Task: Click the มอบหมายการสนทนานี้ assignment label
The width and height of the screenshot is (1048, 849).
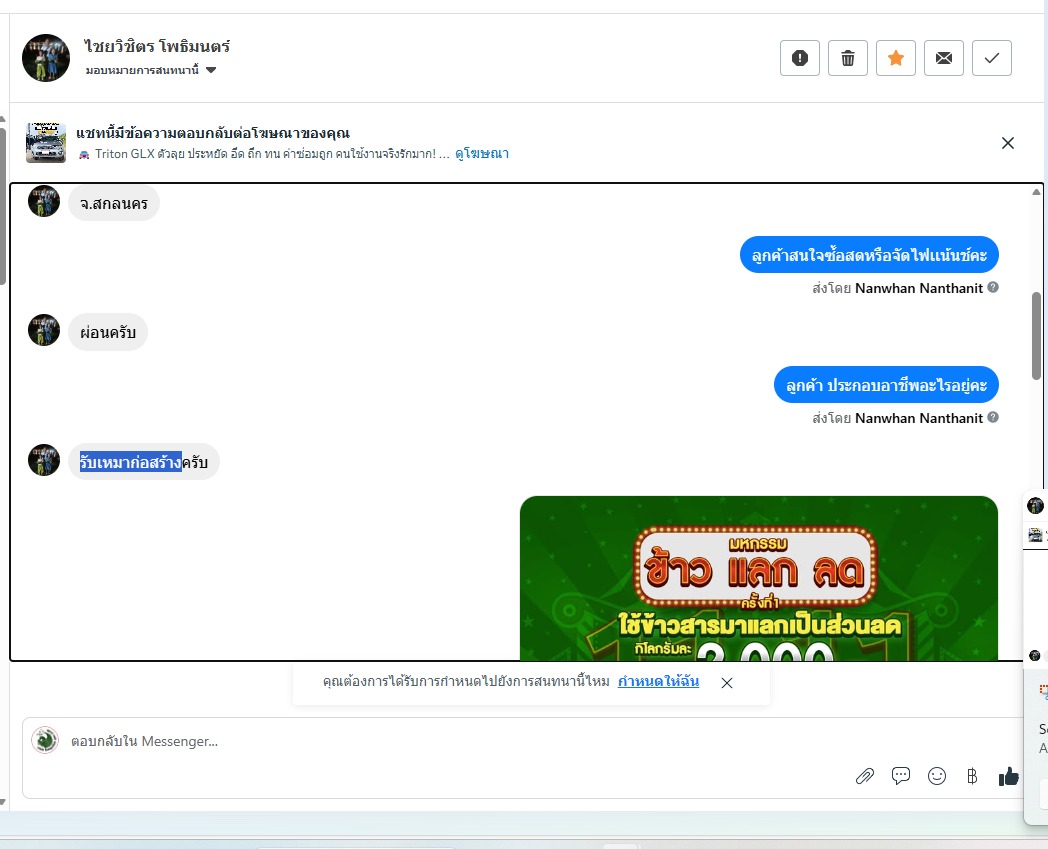Action: click(x=142, y=70)
